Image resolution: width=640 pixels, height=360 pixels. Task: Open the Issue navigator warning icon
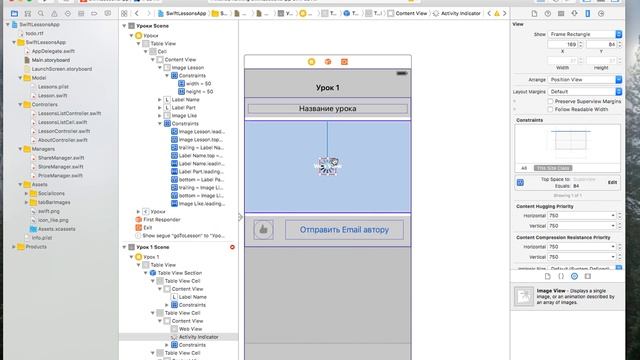pyautogui.click(x=54, y=13)
